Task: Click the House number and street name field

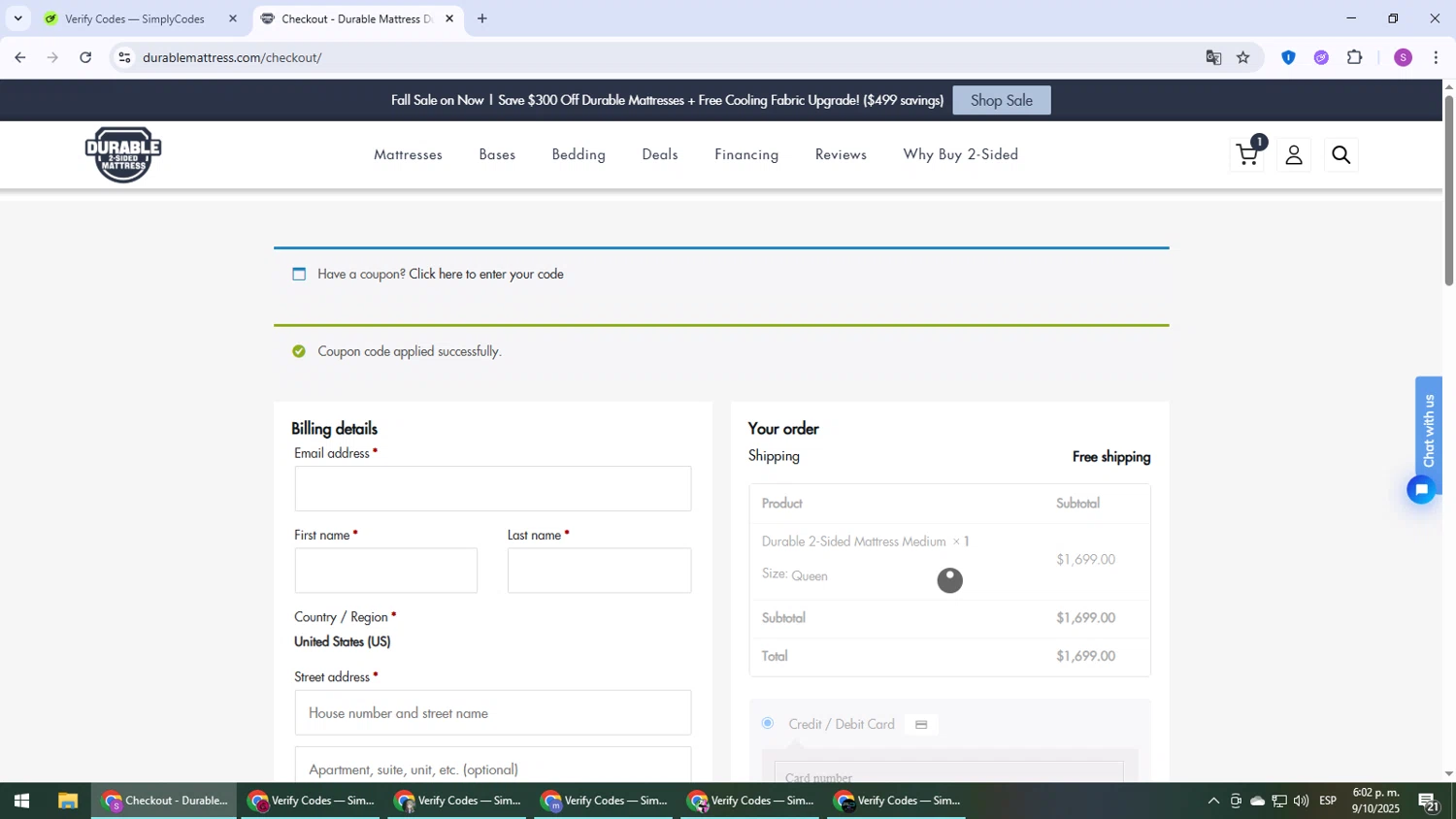Action: pyautogui.click(x=493, y=712)
